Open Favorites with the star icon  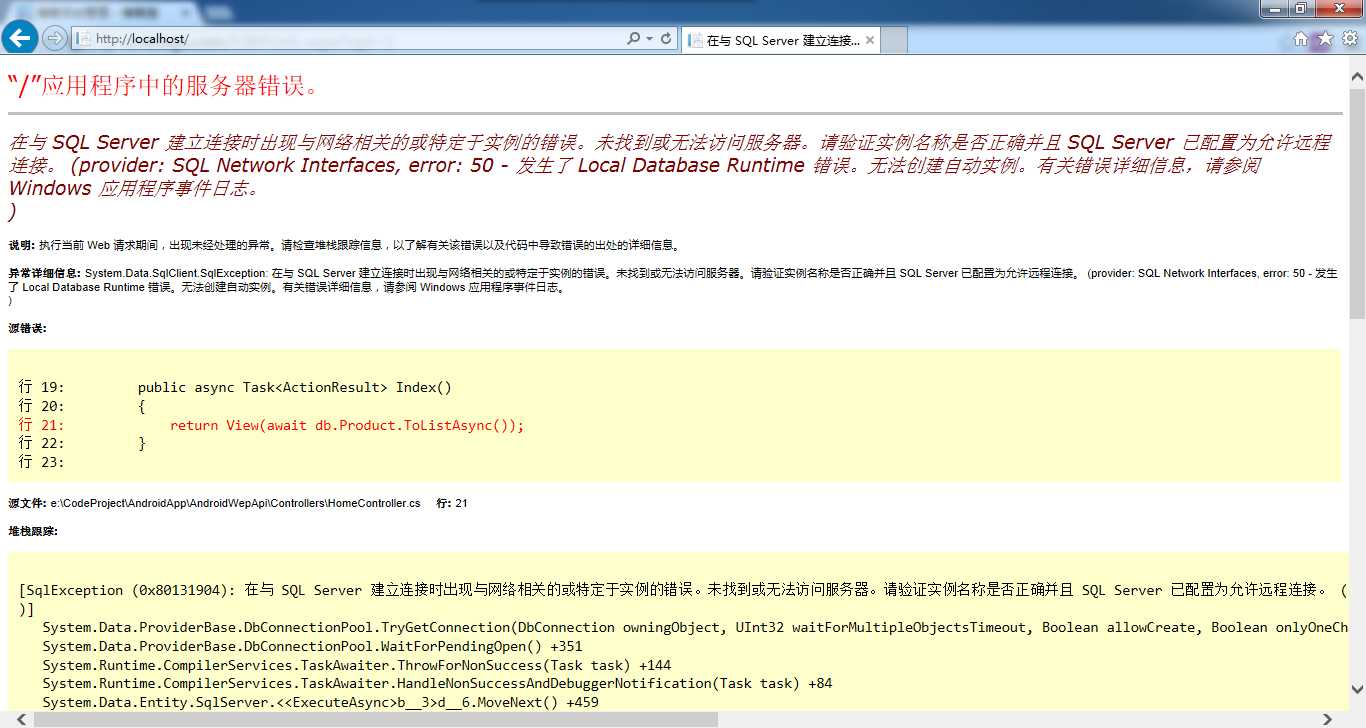[x=1325, y=39]
